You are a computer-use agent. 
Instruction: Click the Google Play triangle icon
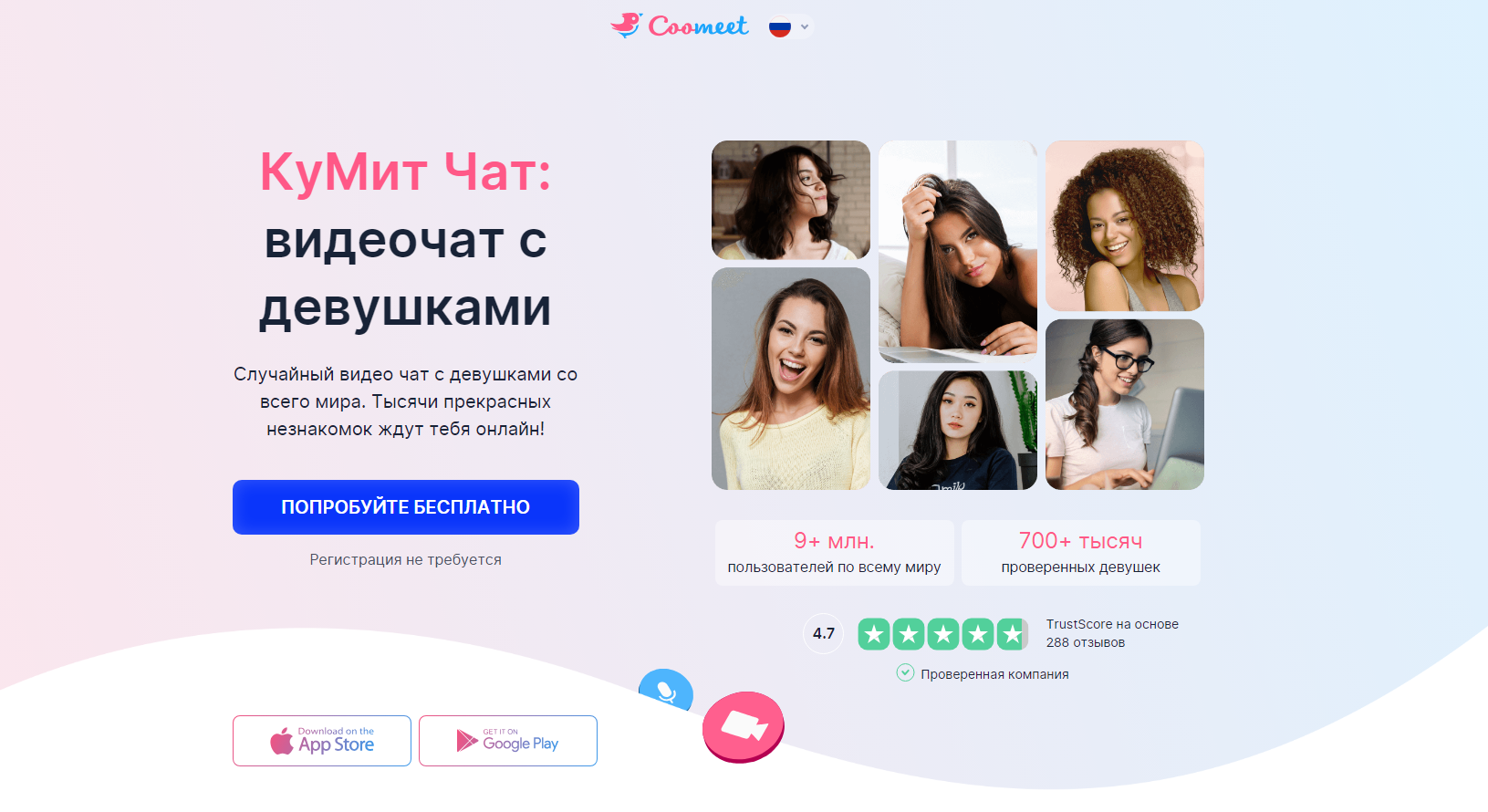(467, 740)
